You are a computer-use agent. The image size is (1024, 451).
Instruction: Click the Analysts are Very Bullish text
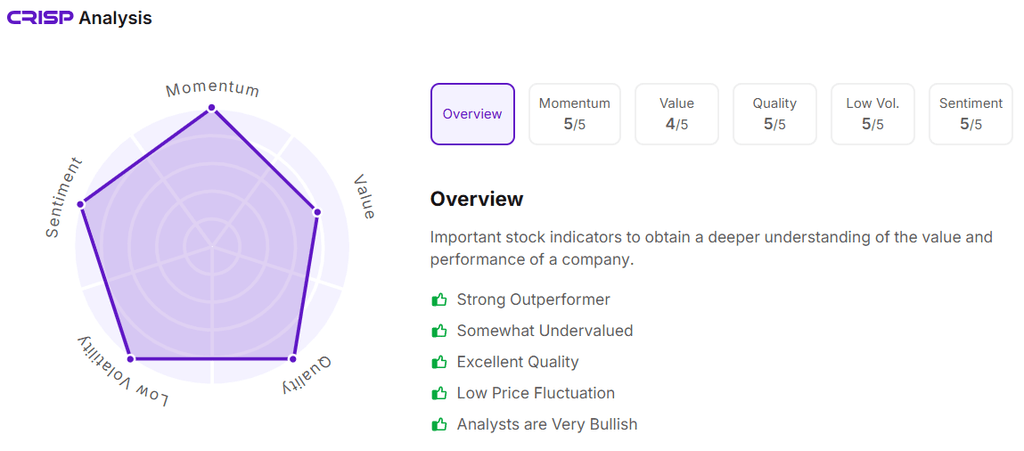coord(547,424)
